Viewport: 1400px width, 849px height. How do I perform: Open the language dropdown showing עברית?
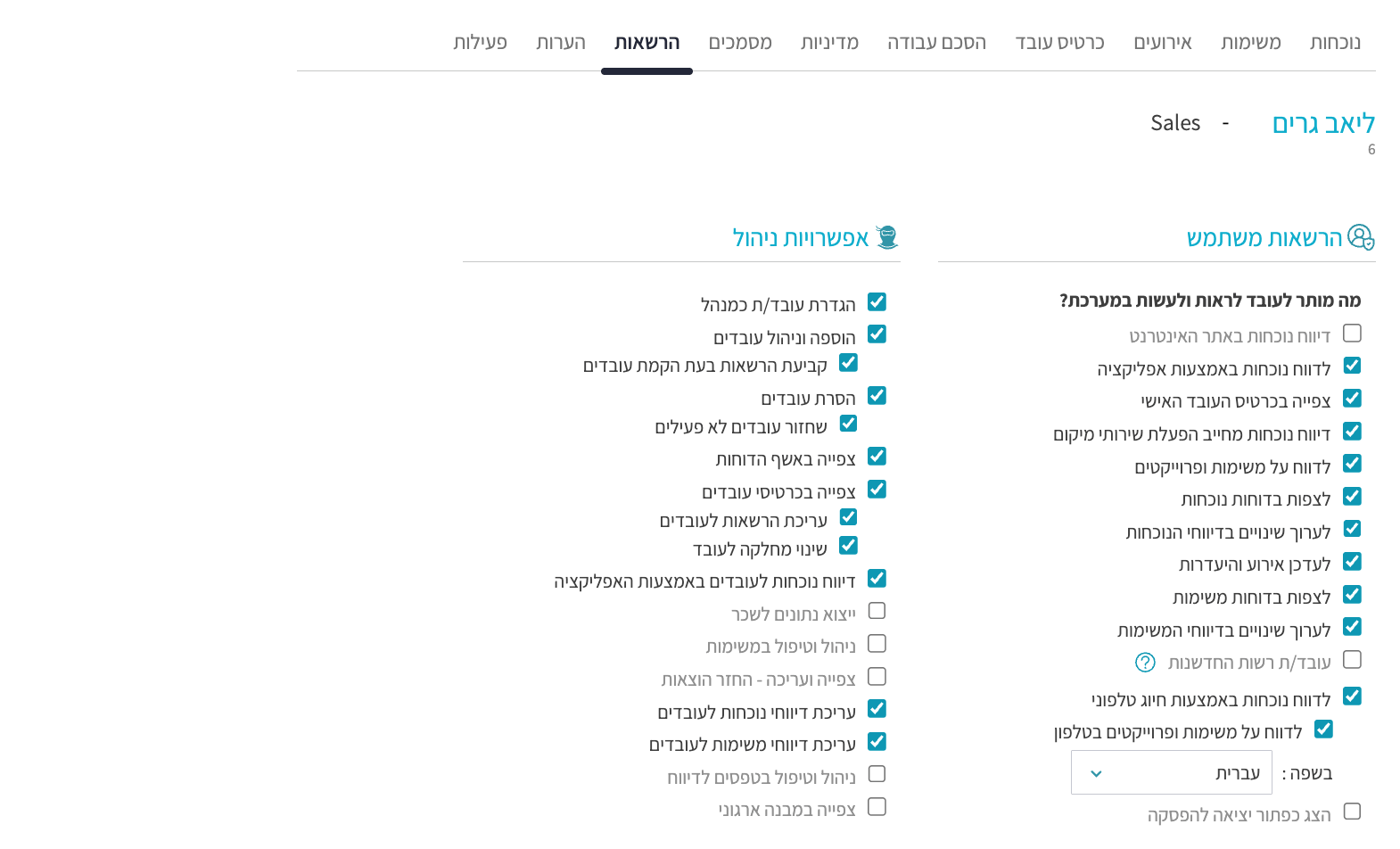(1171, 772)
